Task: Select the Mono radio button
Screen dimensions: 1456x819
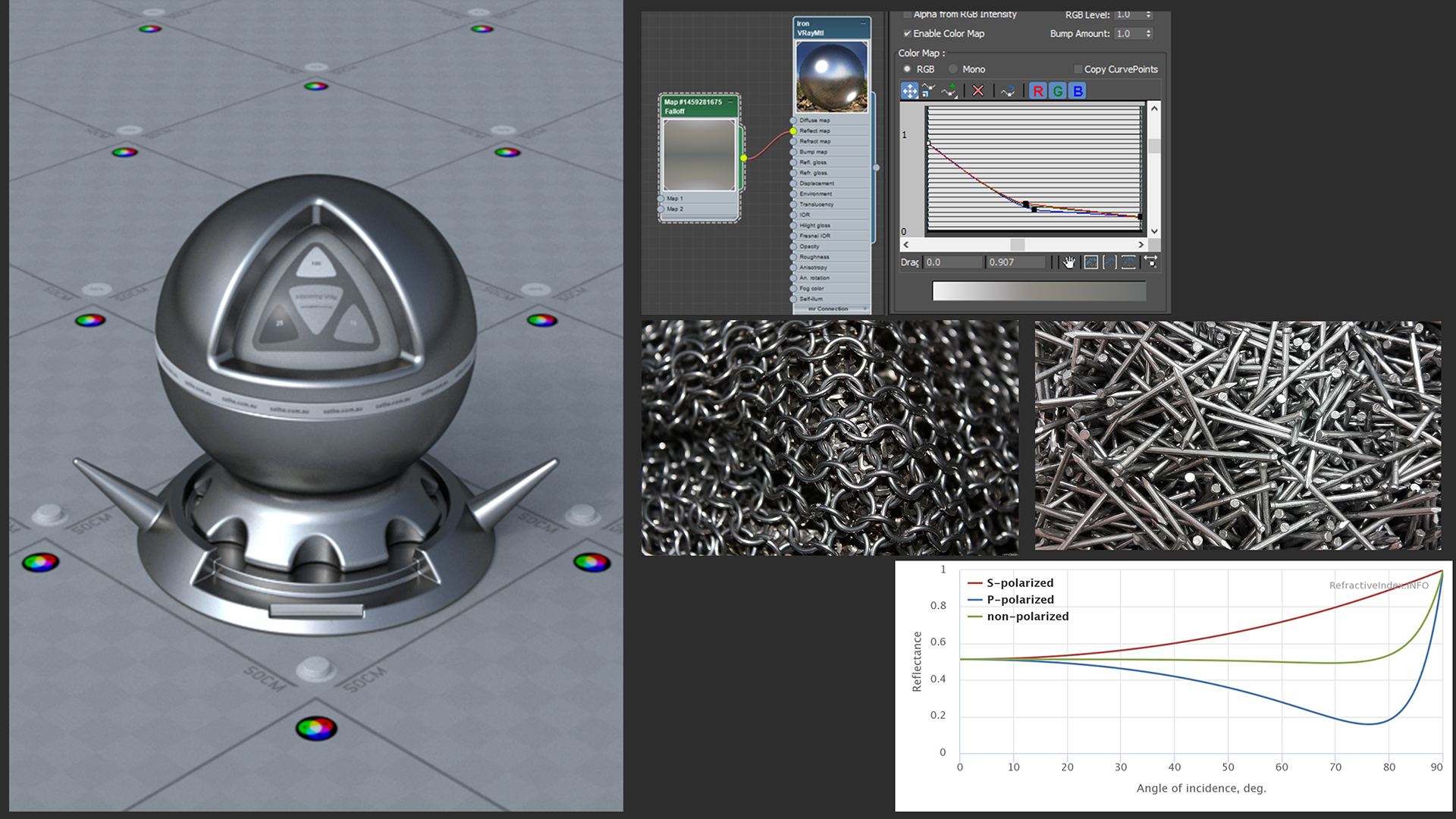Action: [953, 69]
